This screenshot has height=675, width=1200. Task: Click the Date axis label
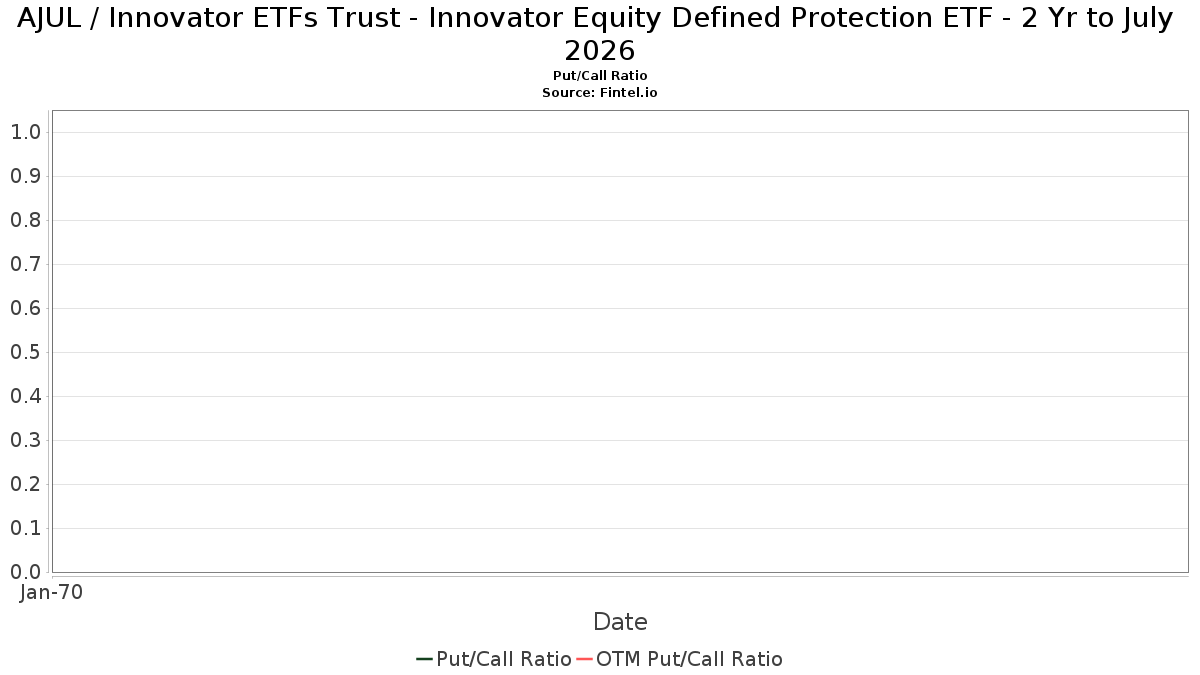coord(620,622)
